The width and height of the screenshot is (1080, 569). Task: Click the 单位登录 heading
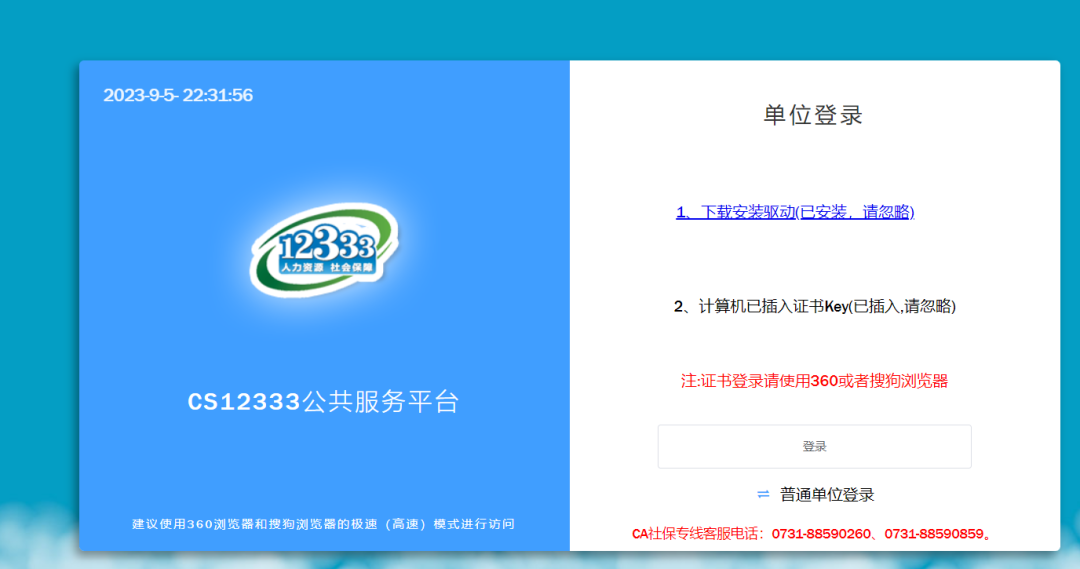pos(813,115)
